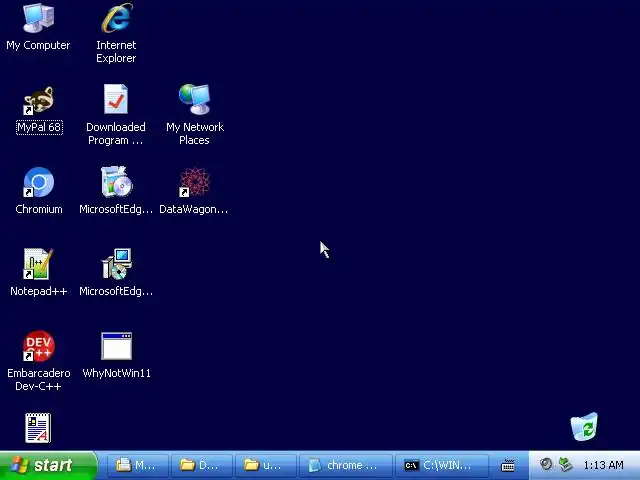Switch to the C:\WIN command prompt taskbar button
This screenshot has width=640, height=480.
442,465
